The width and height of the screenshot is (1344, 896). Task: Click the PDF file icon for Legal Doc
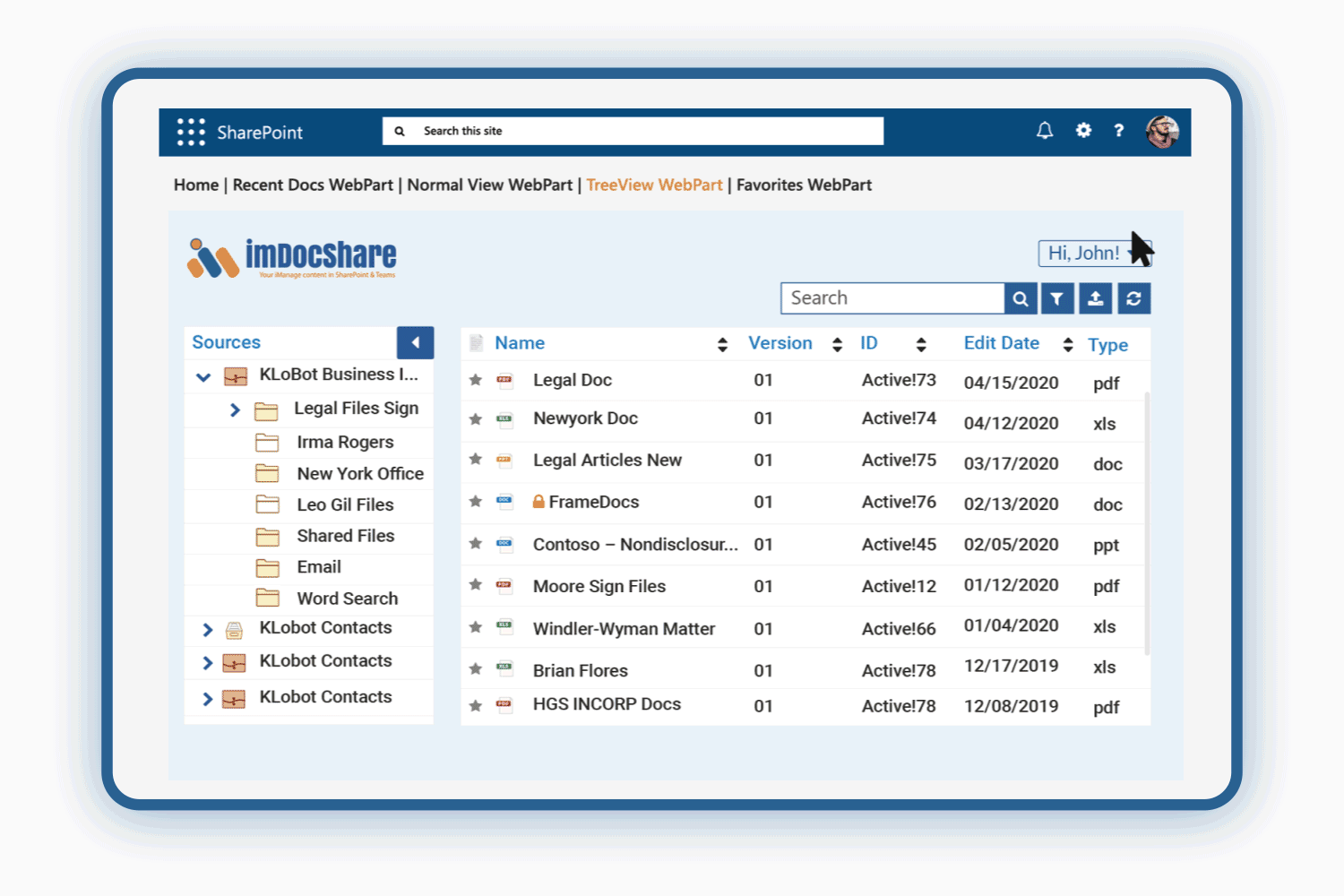pos(504,380)
